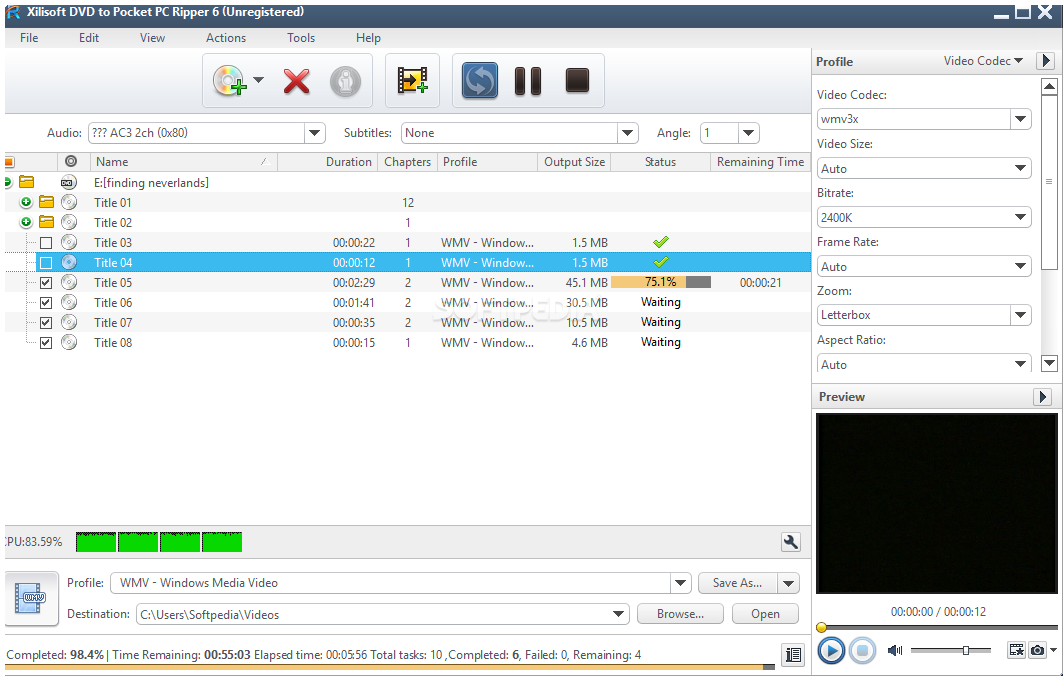Viewport: 1063px width, 676px height.
Task: Open the Subtitles dropdown
Action: click(628, 133)
